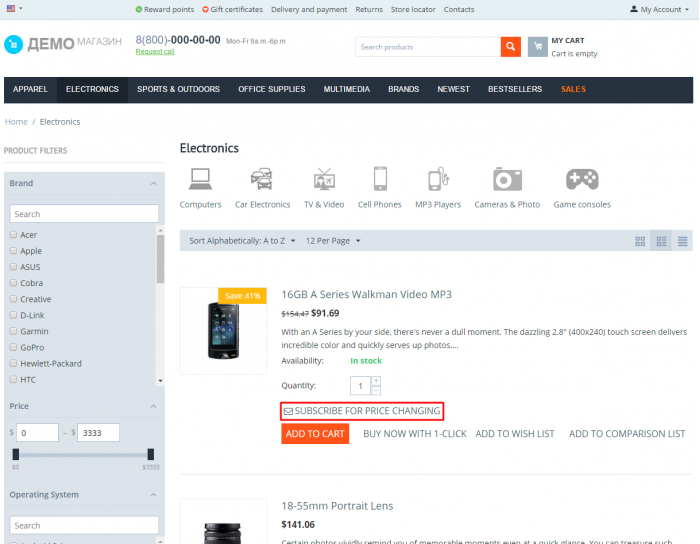Screen dimensions: 700x544
Task: Open the Apparel menu
Action: (30, 89)
